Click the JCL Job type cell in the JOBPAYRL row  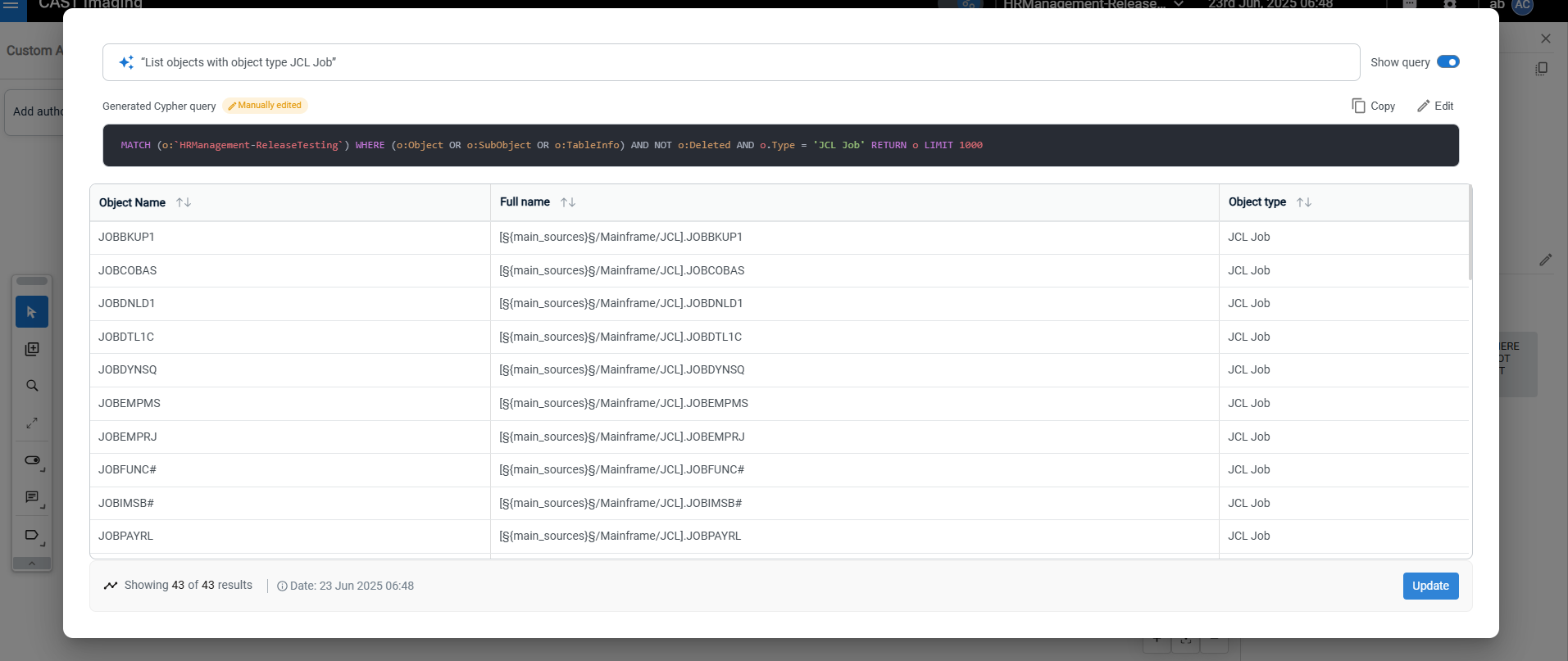[x=1344, y=536]
